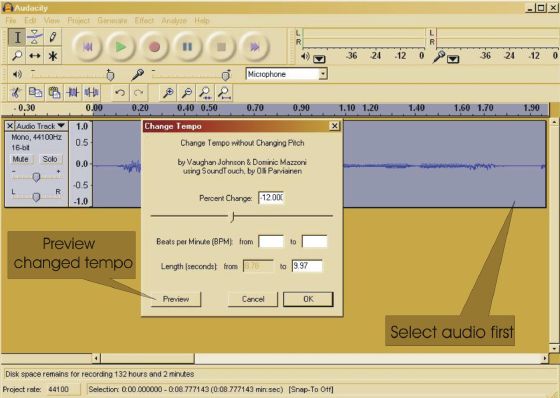Viewport: 560px width, 398px height.
Task: Skip to start of track
Action: 87,47
